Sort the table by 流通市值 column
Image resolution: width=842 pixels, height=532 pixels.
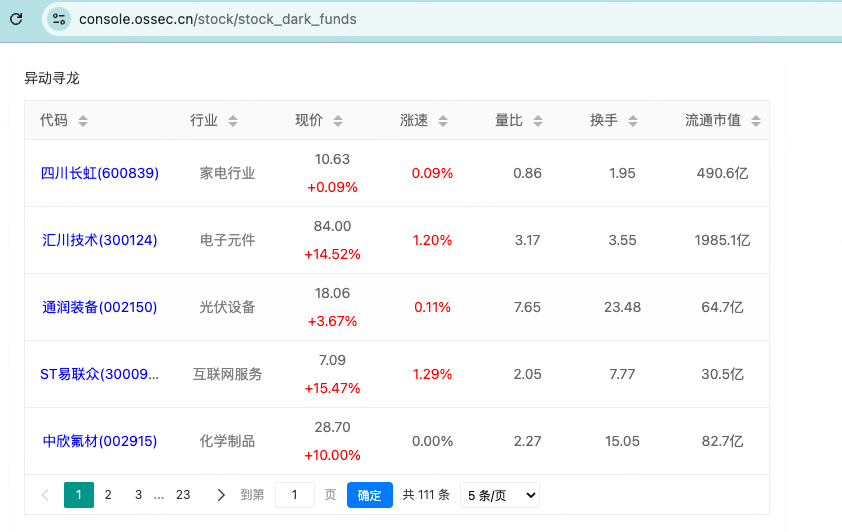[x=756, y=121]
